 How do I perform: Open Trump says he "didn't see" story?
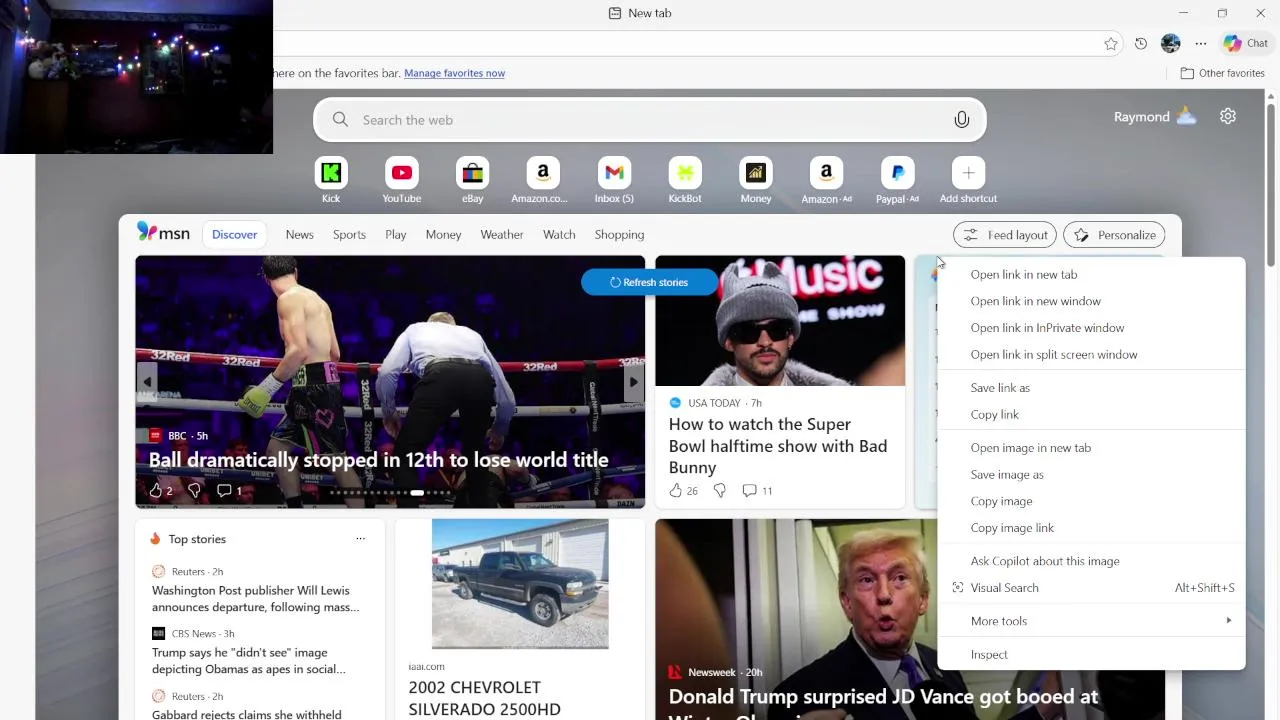coord(249,661)
